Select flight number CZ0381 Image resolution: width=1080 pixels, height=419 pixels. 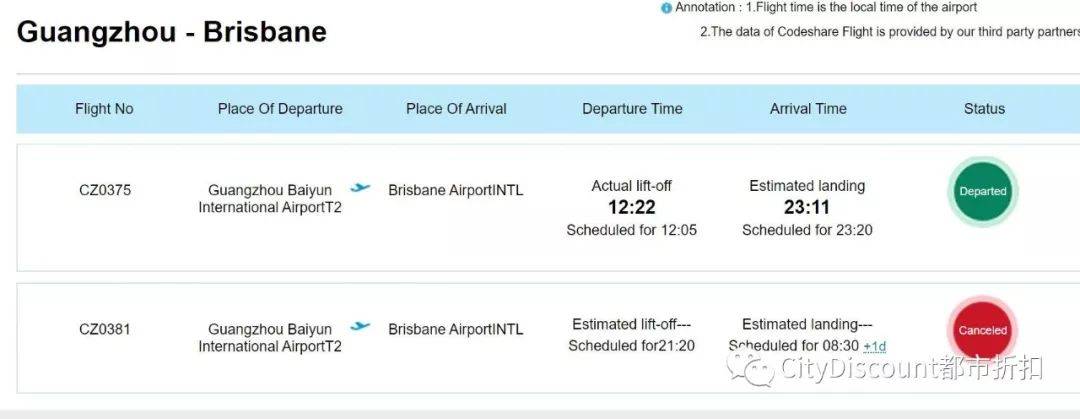tap(105, 329)
